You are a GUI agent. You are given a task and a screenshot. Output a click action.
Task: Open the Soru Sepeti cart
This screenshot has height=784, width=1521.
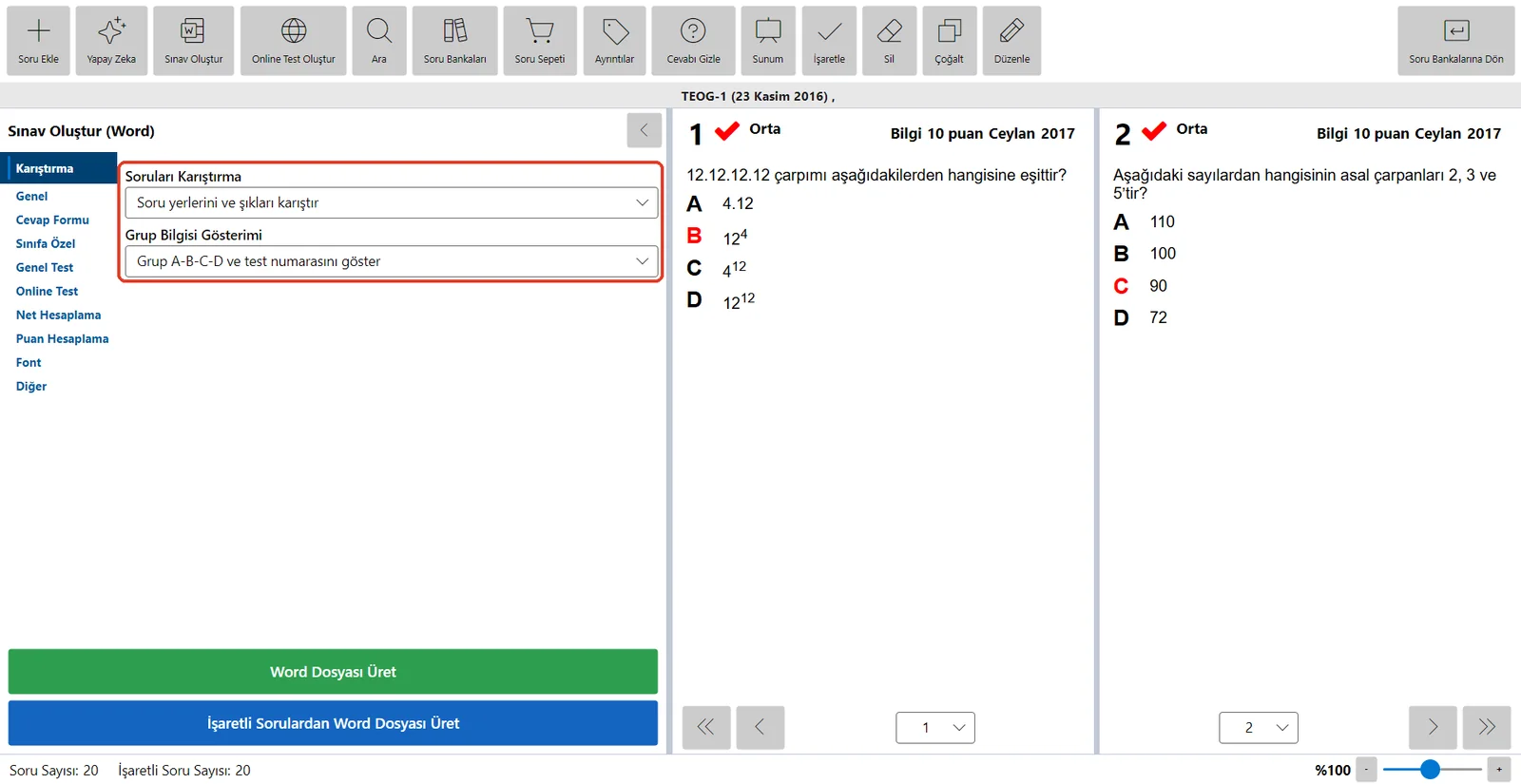point(540,41)
